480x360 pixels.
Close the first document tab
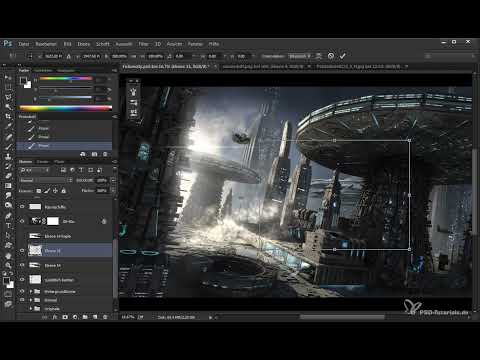(x=215, y=67)
